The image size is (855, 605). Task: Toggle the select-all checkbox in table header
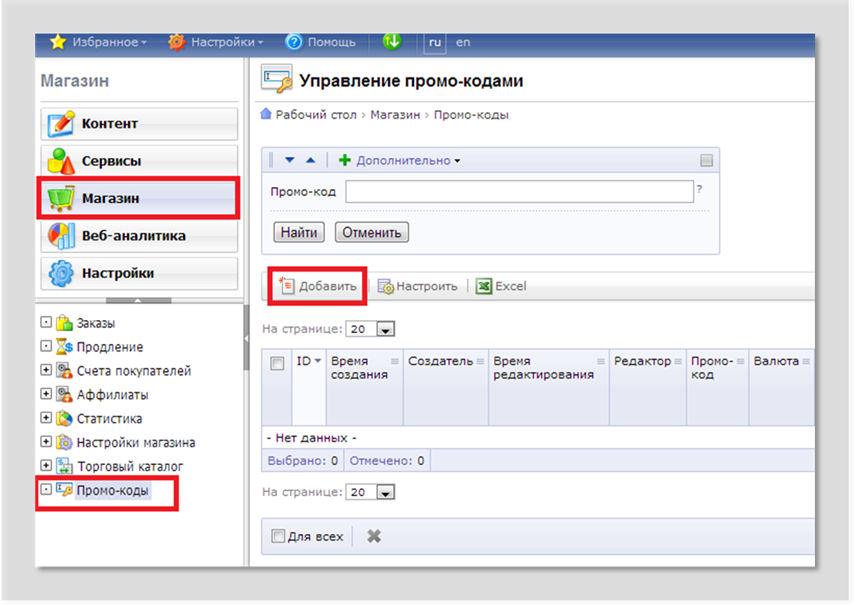[x=277, y=364]
